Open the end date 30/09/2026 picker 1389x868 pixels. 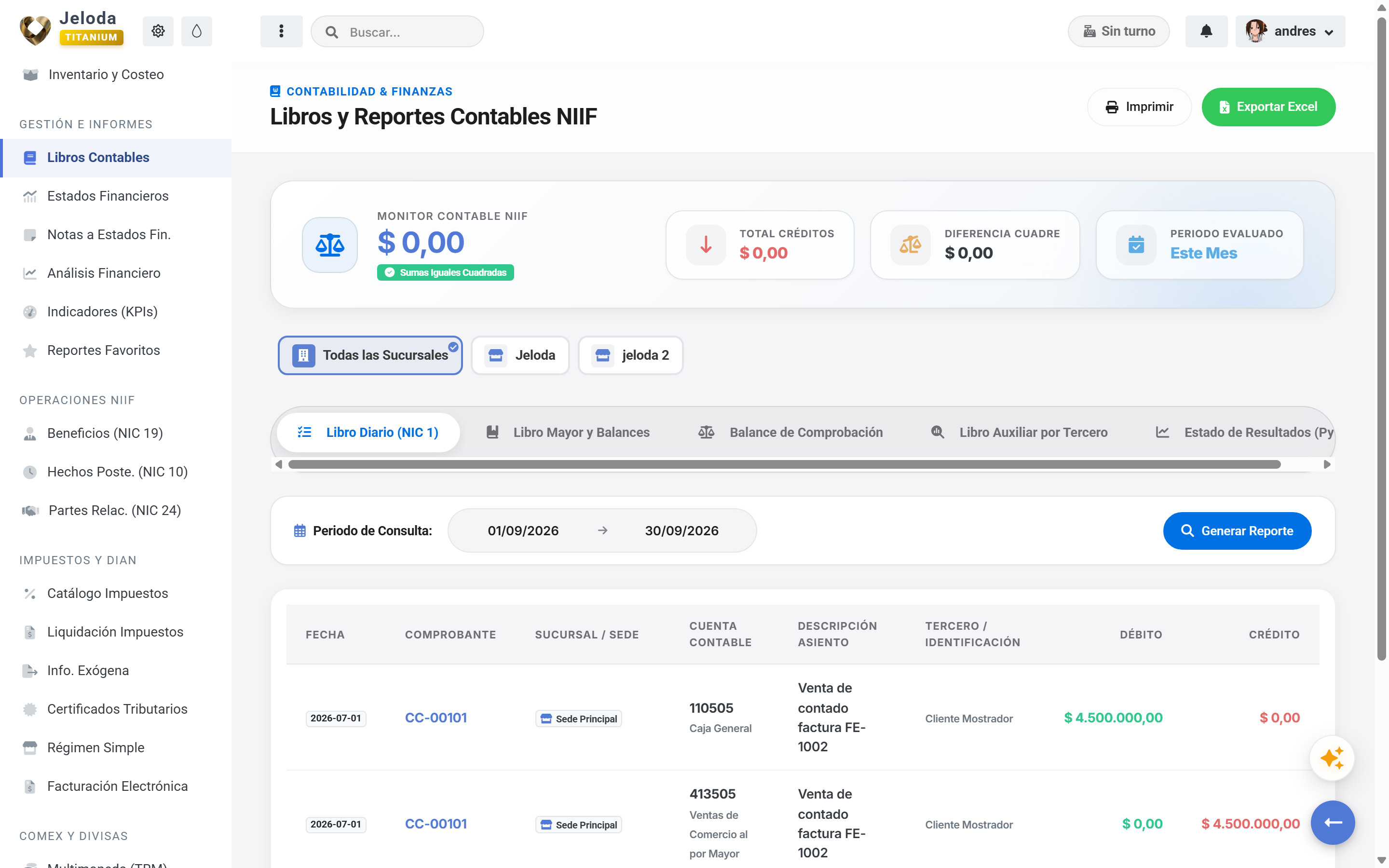(x=681, y=530)
